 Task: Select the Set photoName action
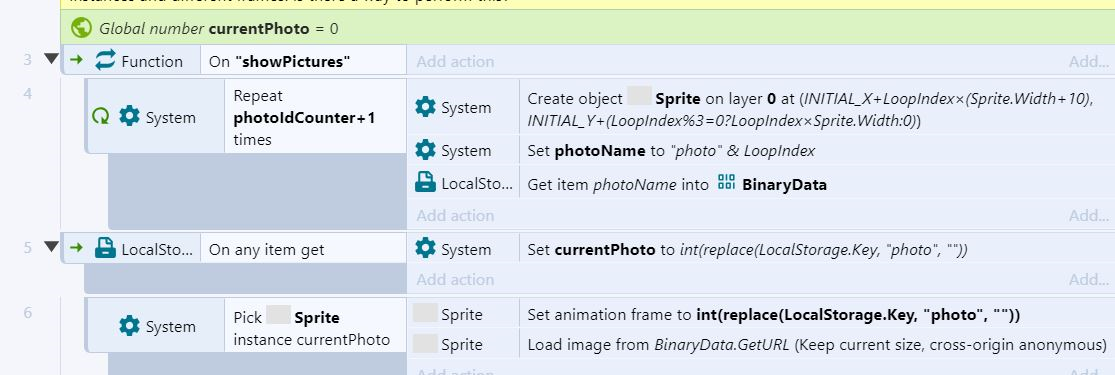pyautogui.click(x=761, y=151)
